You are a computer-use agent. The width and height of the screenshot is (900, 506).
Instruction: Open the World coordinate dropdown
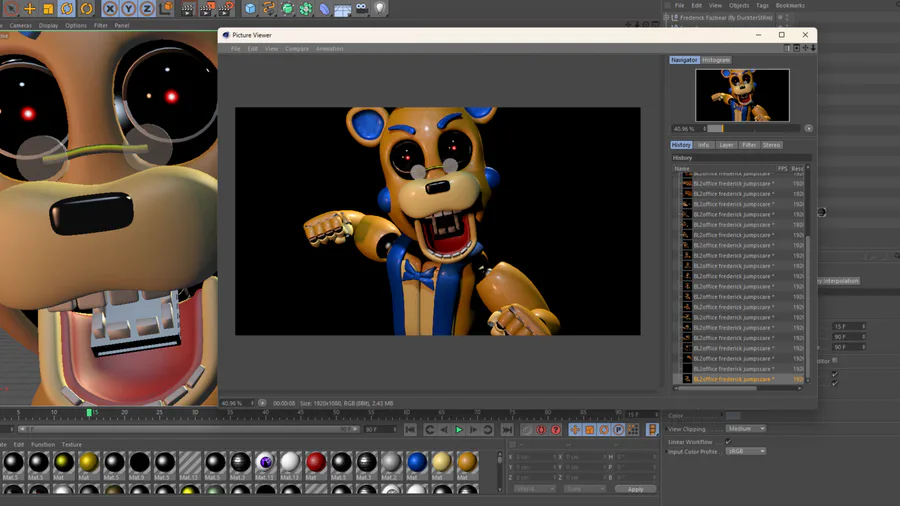pyautogui.click(x=534, y=489)
